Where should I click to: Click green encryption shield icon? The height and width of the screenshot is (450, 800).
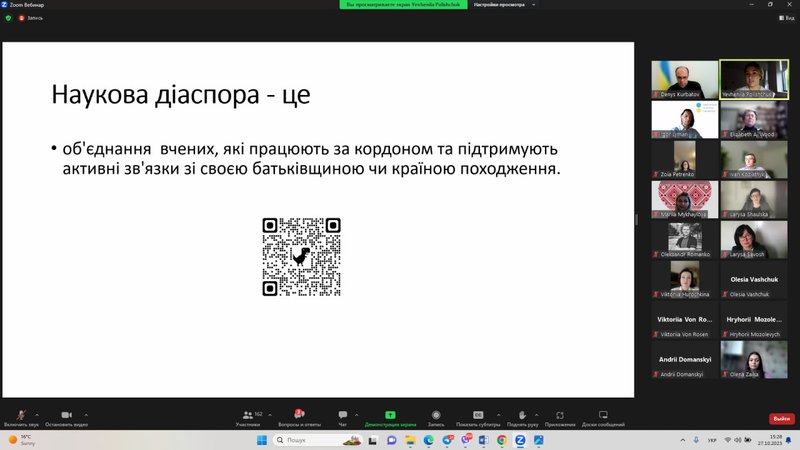[x=8, y=18]
